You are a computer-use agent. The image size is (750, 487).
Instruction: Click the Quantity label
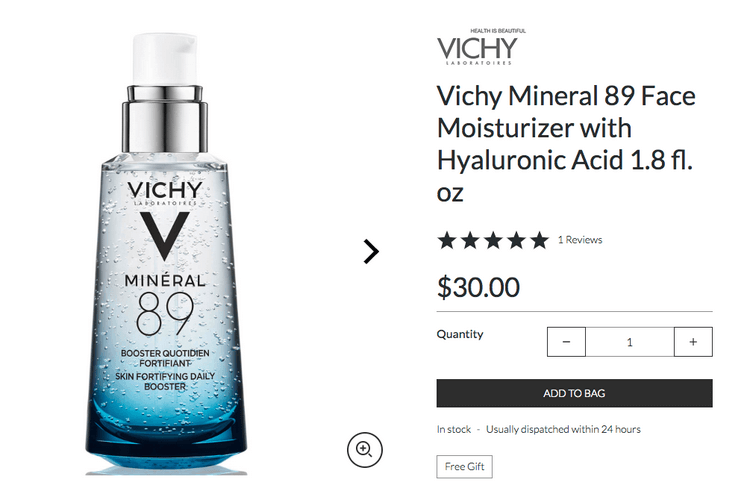(460, 334)
